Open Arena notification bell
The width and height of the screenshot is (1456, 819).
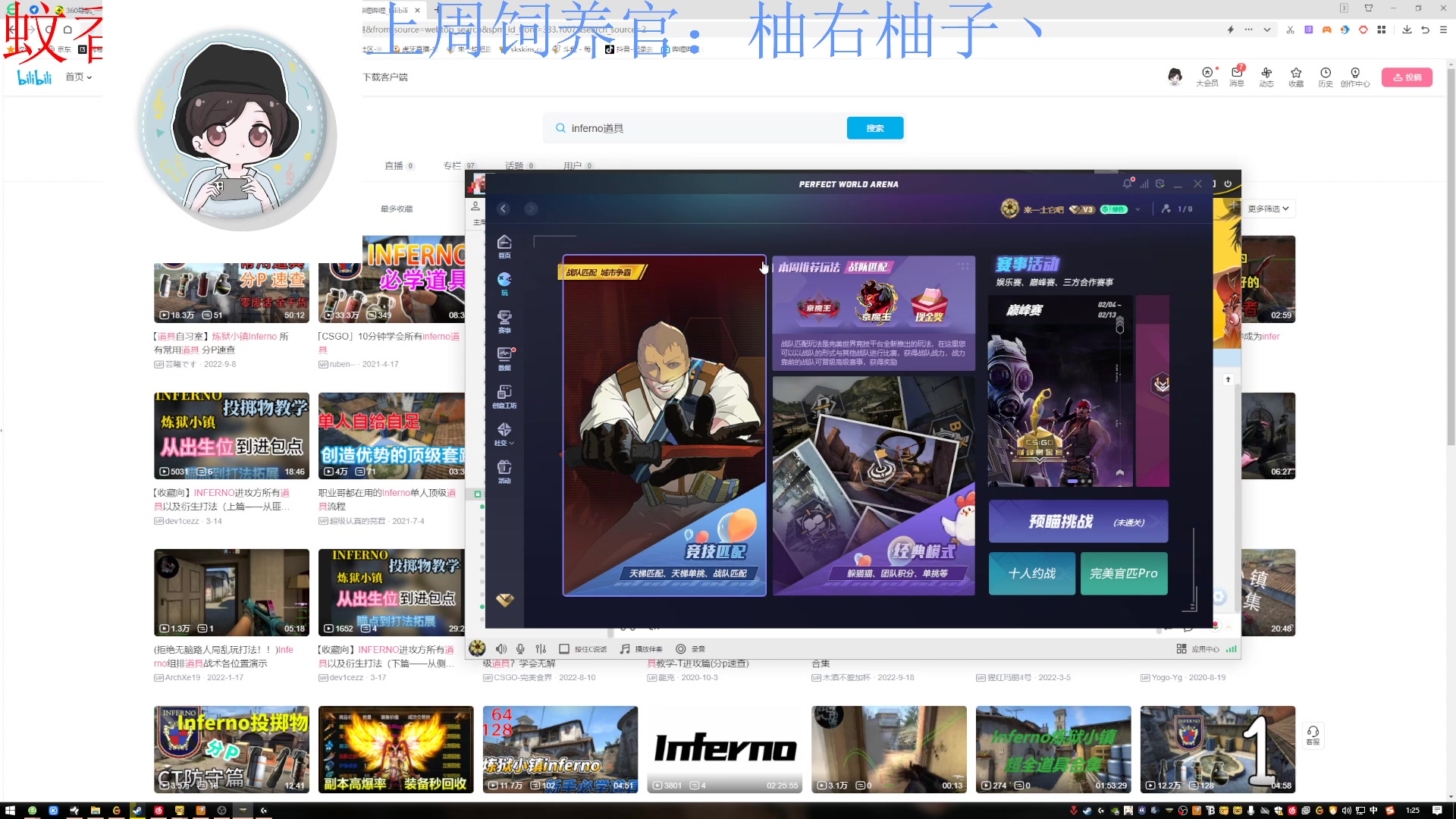click(1128, 184)
